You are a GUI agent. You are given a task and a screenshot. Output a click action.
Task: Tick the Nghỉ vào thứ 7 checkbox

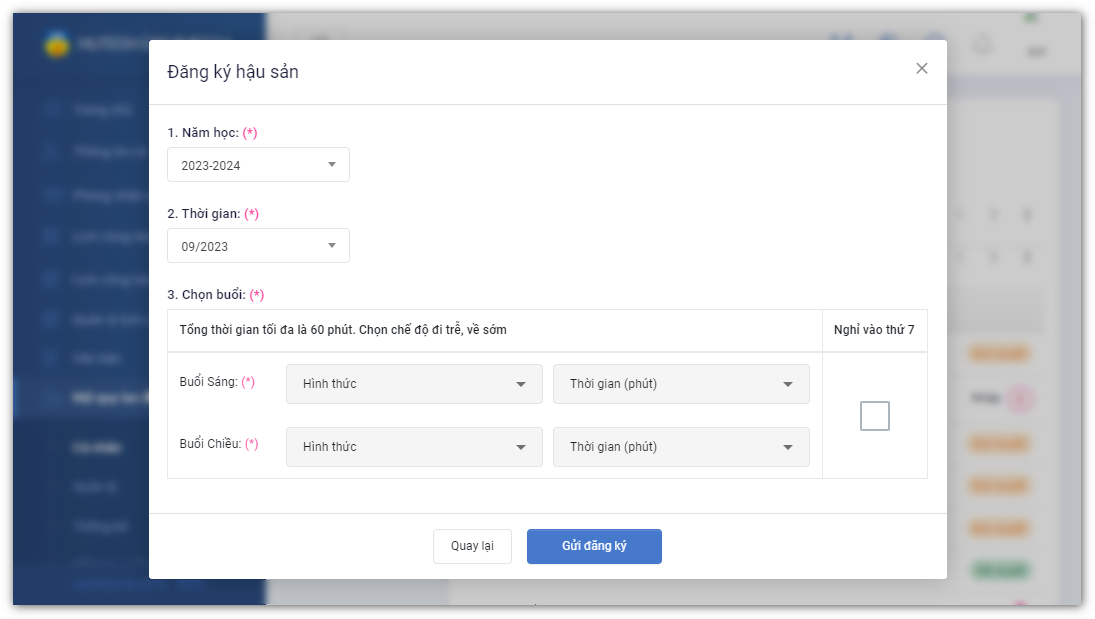(x=874, y=416)
